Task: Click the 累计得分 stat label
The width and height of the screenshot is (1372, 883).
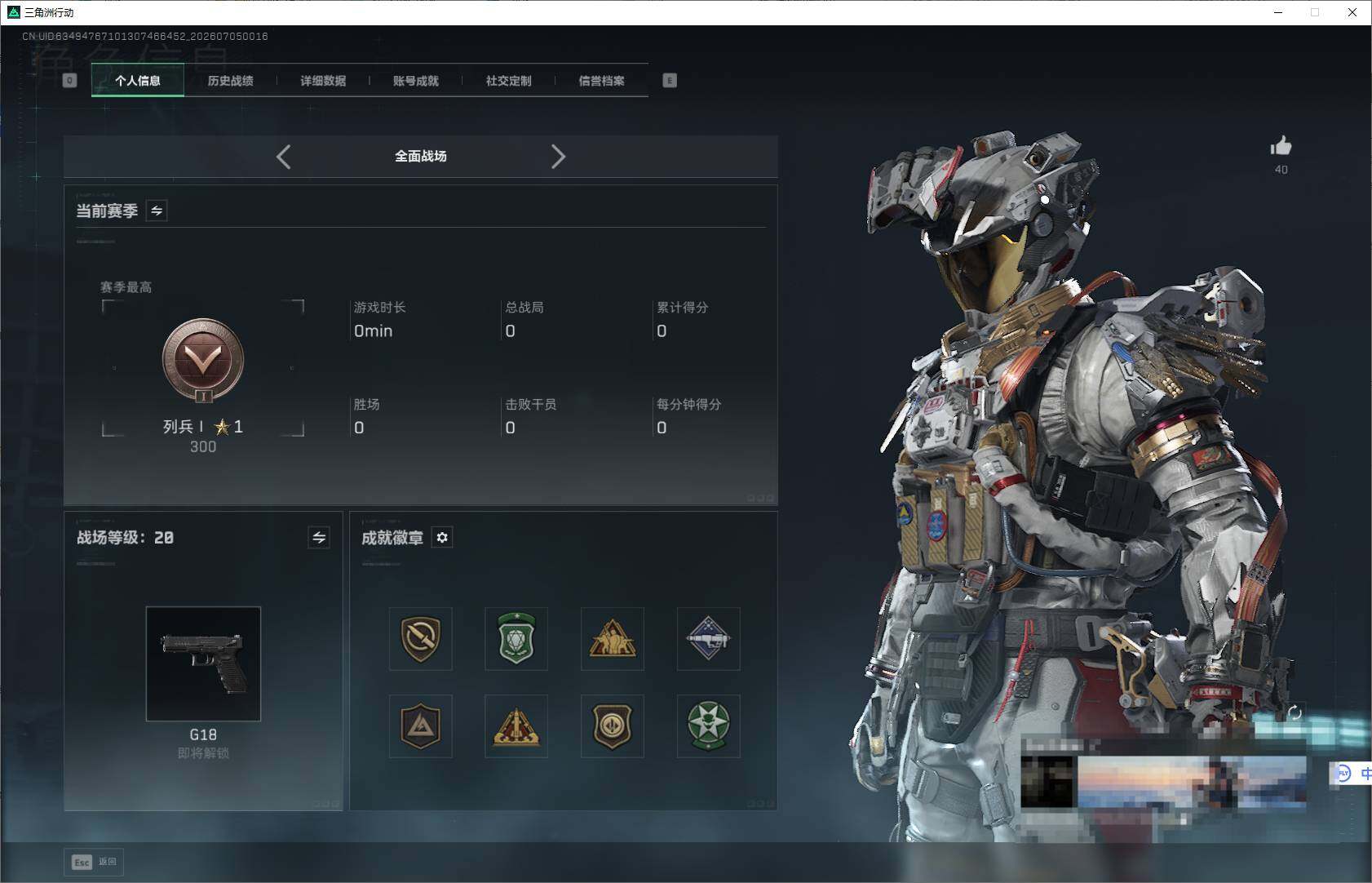Action: coord(683,307)
